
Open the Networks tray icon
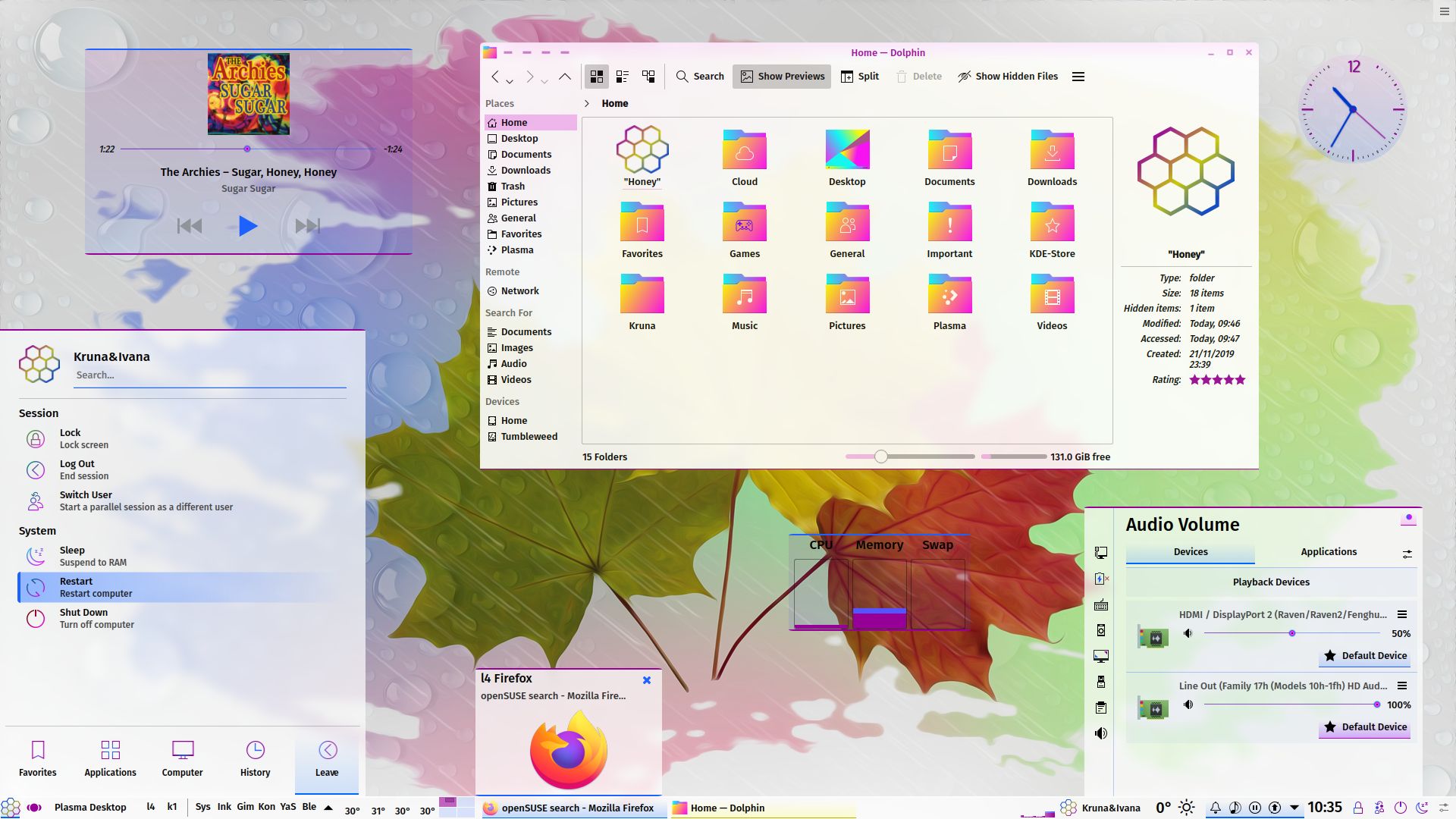pyautogui.click(x=1100, y=553)
